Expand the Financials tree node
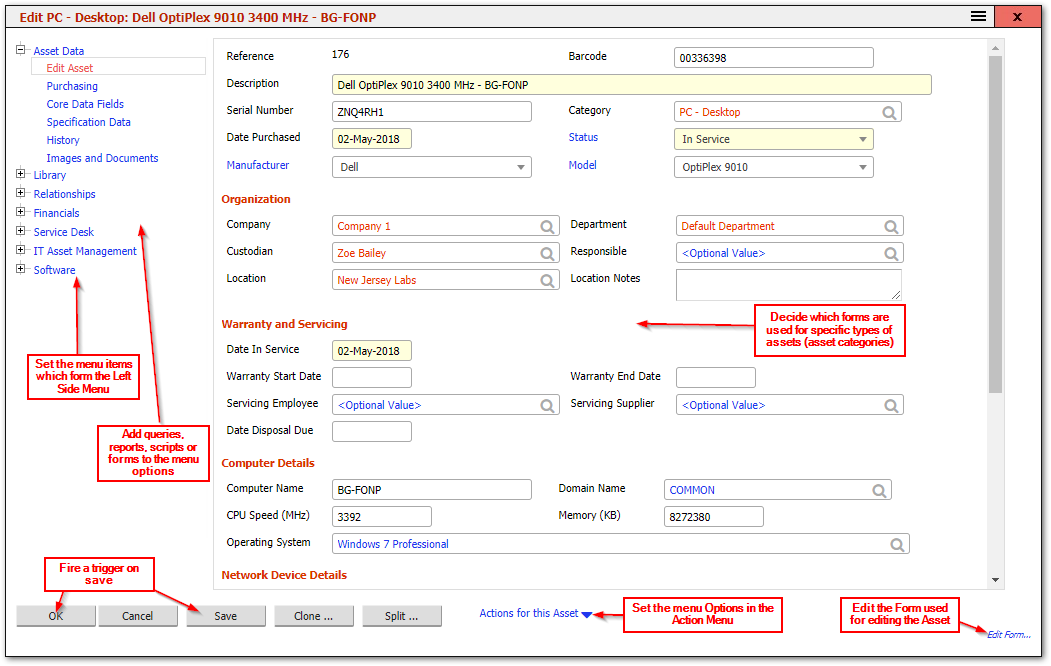Screen dimensions: 1051x666 [21, 212]
